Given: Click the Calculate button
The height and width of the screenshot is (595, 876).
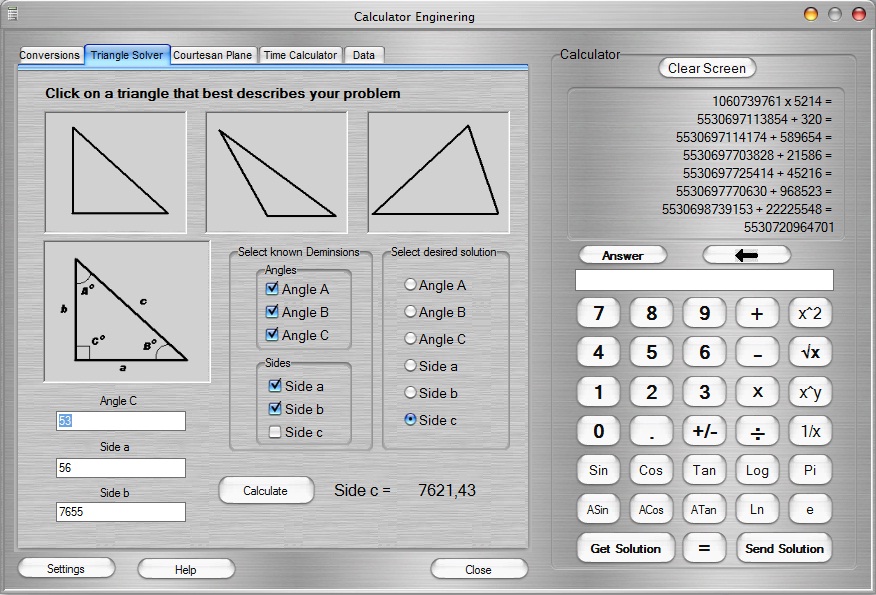Looking at the screenshot, I should pyautogui.click(x=265, y=490).
